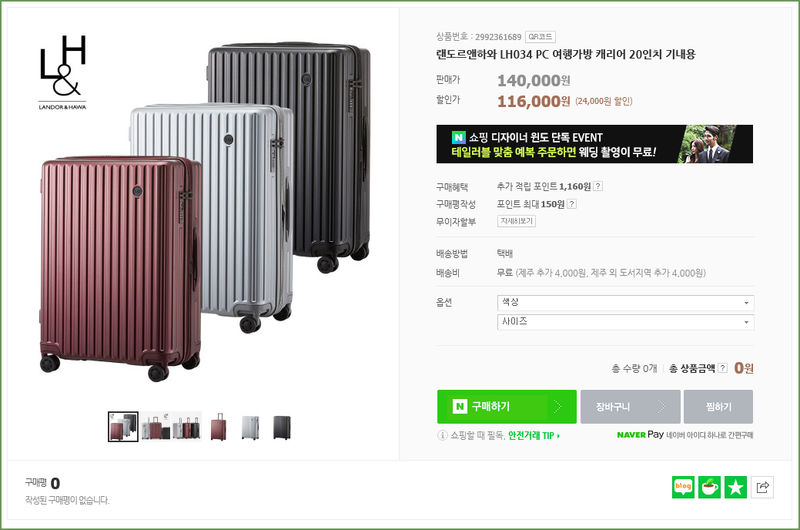Click help icon next to 총 상품금액
The height and width of the screenshot is (530, 800).
click(722, 368)
